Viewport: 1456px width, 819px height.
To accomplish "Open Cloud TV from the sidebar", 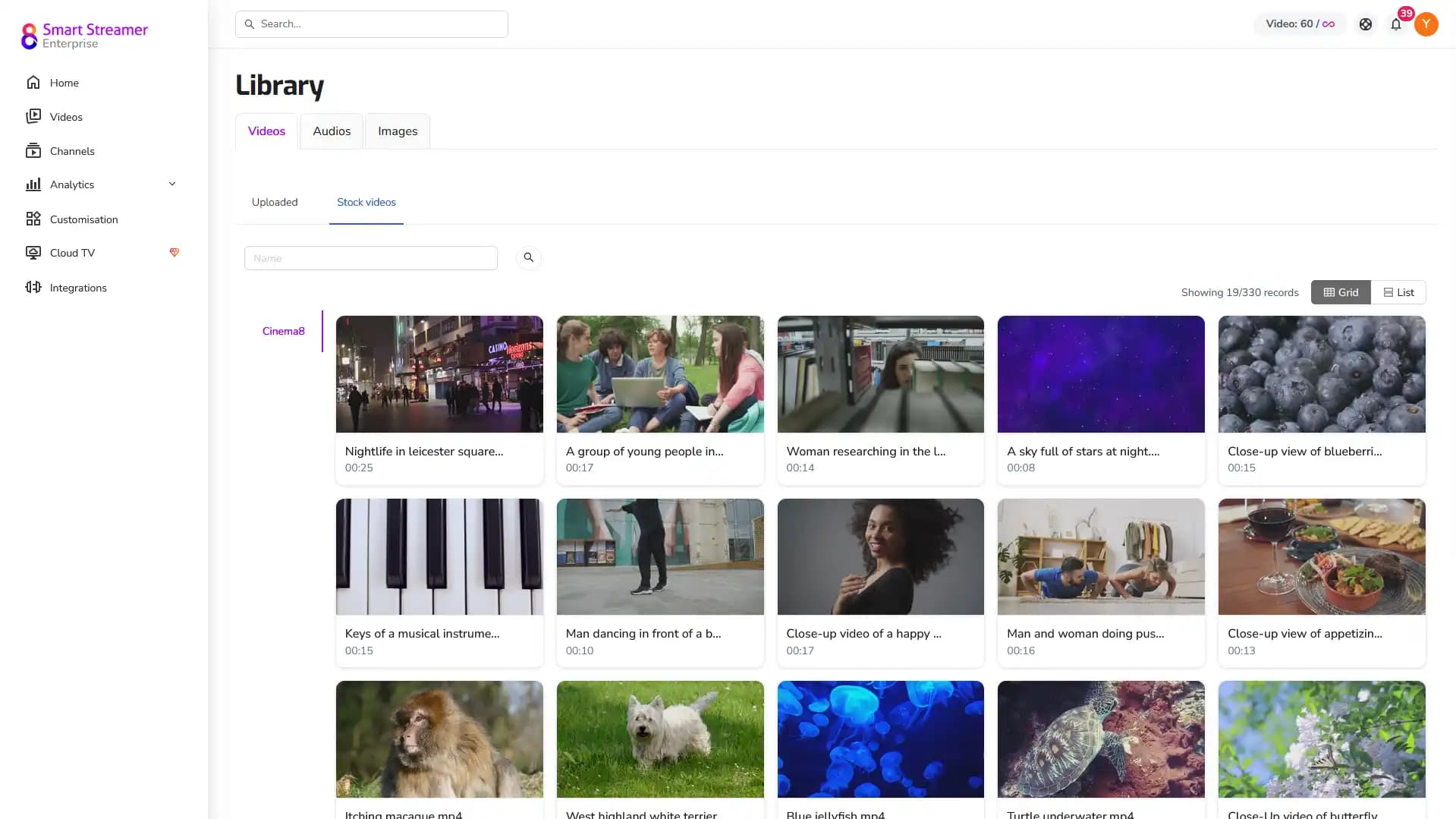I will click(x=72, y=252).
